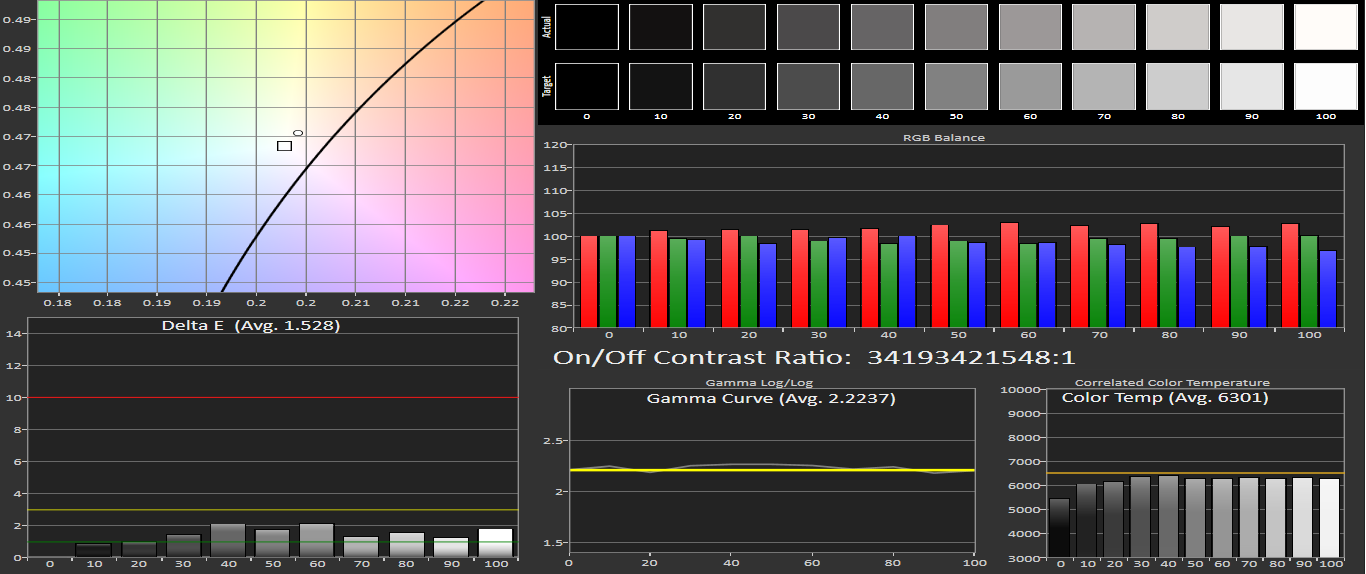Click the square target marker on CIE chart
This screenshot has height=574, width=1366.
pyautogui.click(x=284, y=146)
